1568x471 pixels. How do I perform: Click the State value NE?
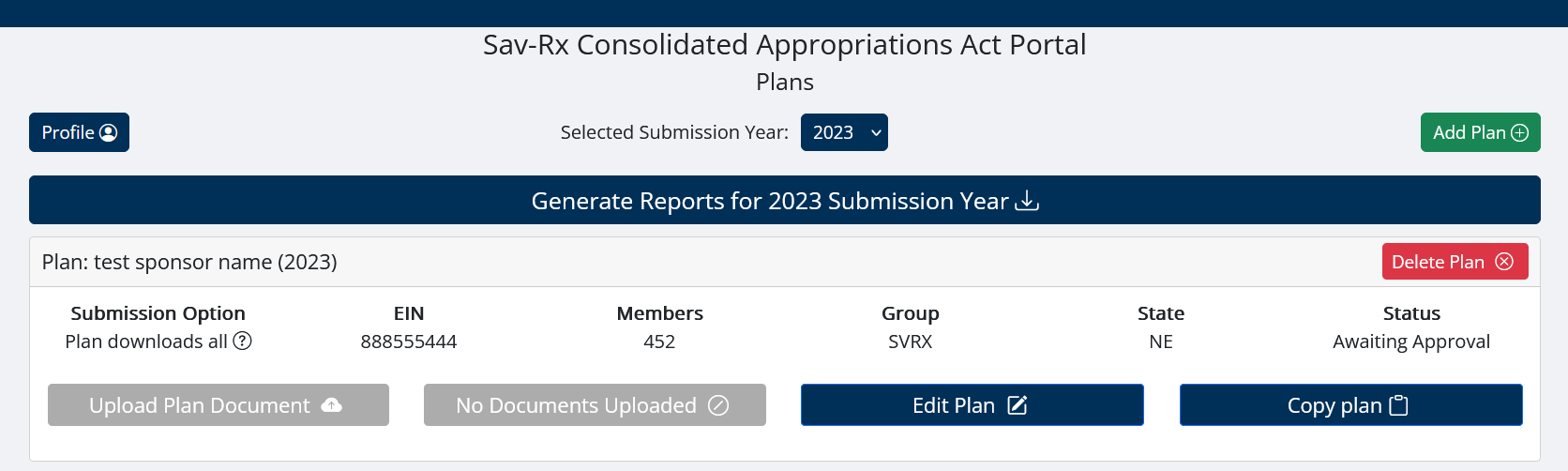[x=1161, y=342]
